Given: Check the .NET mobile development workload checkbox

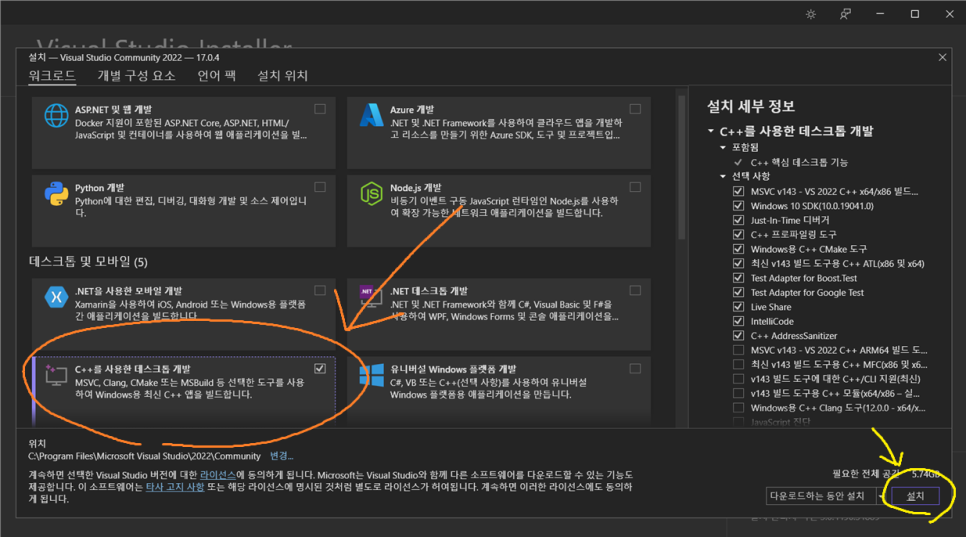Looking at the screenshot, I should (x=320, y=290).
